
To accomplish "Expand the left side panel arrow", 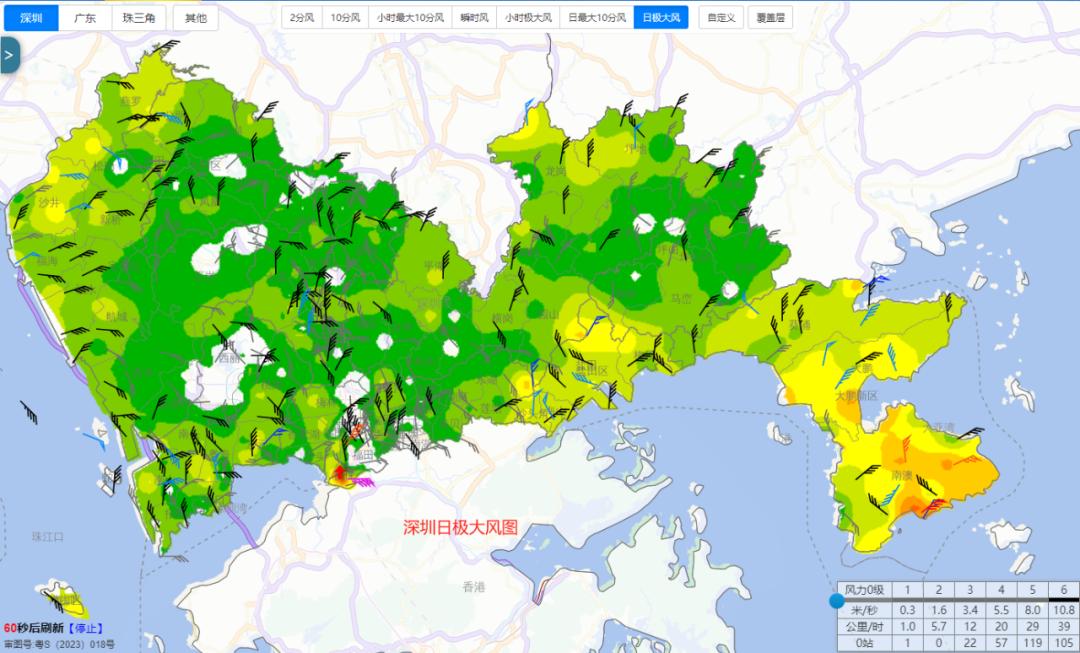I will click(x=9, y=55).
